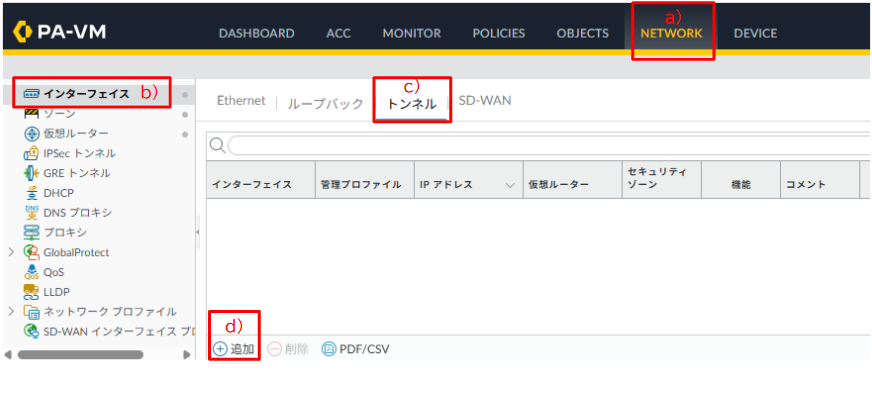Expand the GlobalProtect tree node

[12, 252]
